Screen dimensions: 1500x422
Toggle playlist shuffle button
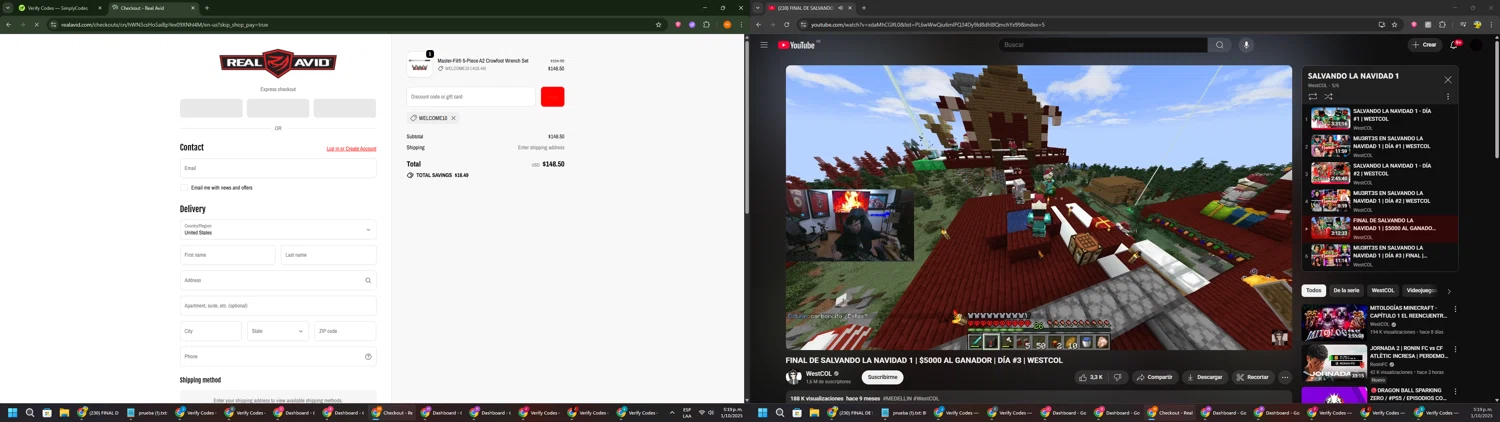point(1328,96)
